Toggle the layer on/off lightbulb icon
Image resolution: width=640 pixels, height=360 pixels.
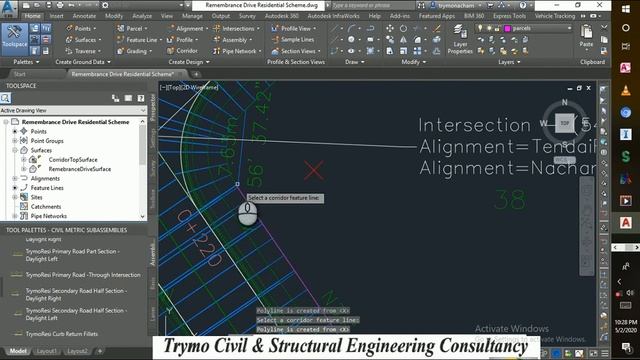pyautogui.click(x=480, y=28)
